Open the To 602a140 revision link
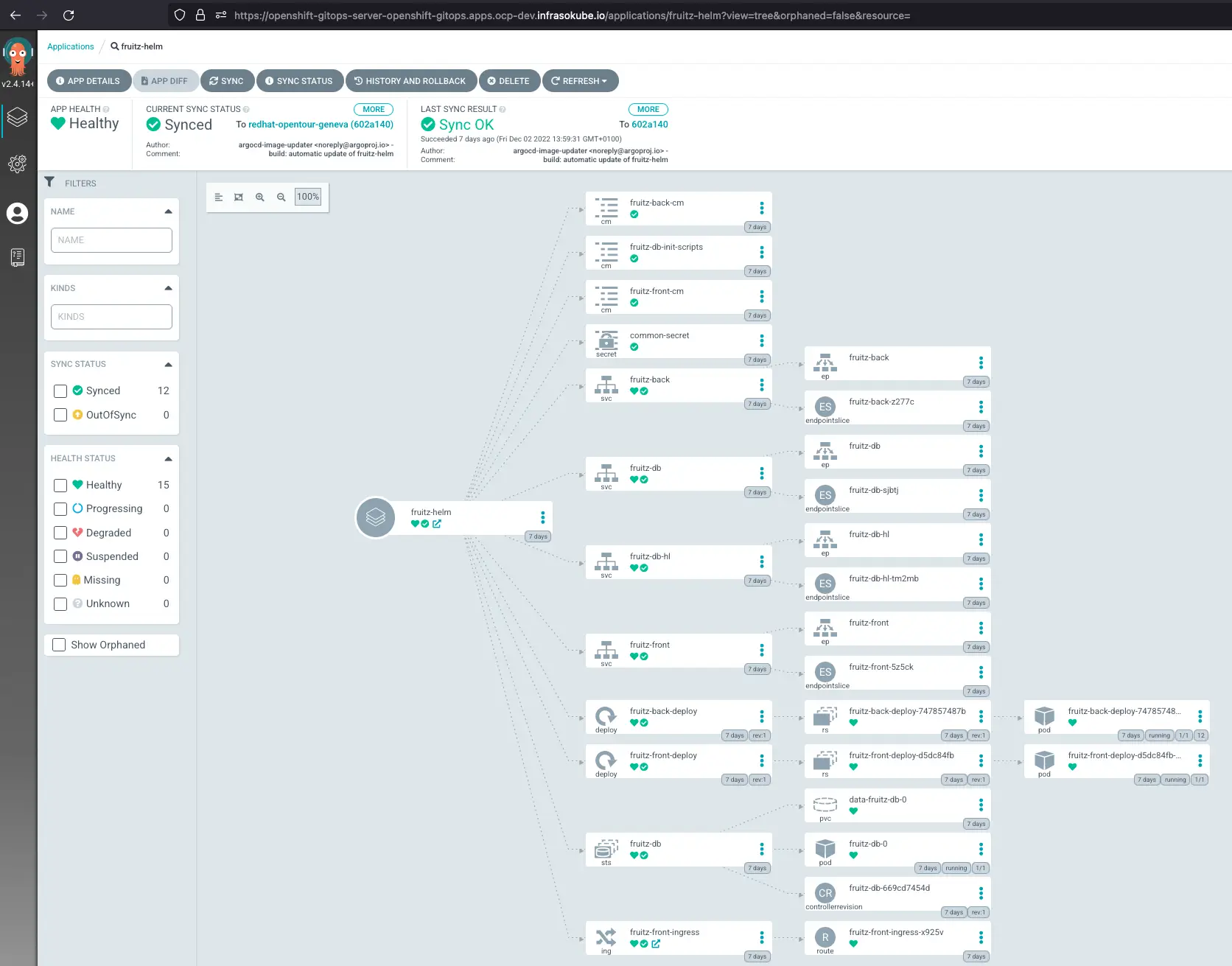The image size is (1232, 966). [x=650, y=125]
